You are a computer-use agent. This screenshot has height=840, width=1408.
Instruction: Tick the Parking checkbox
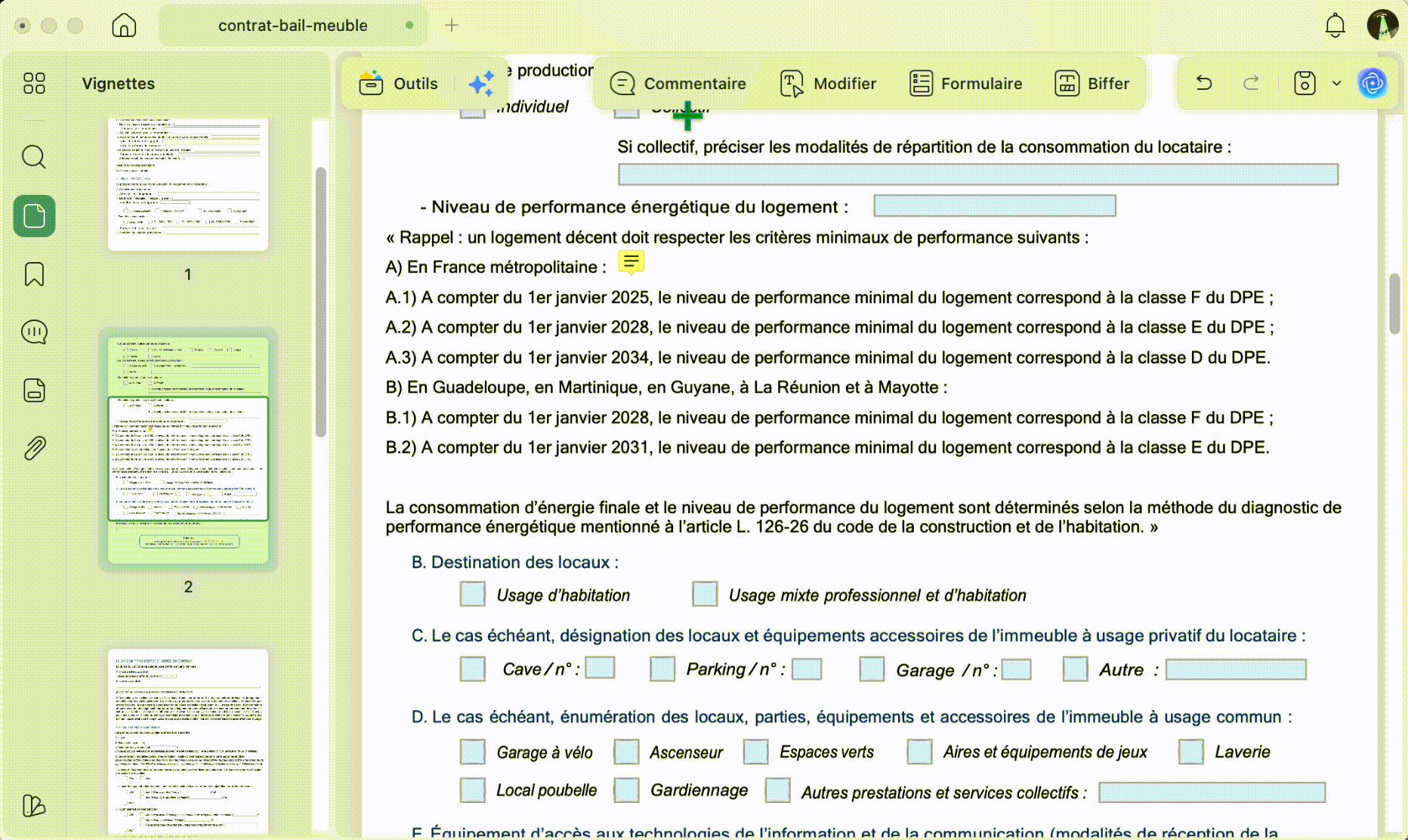pos(662,669)
